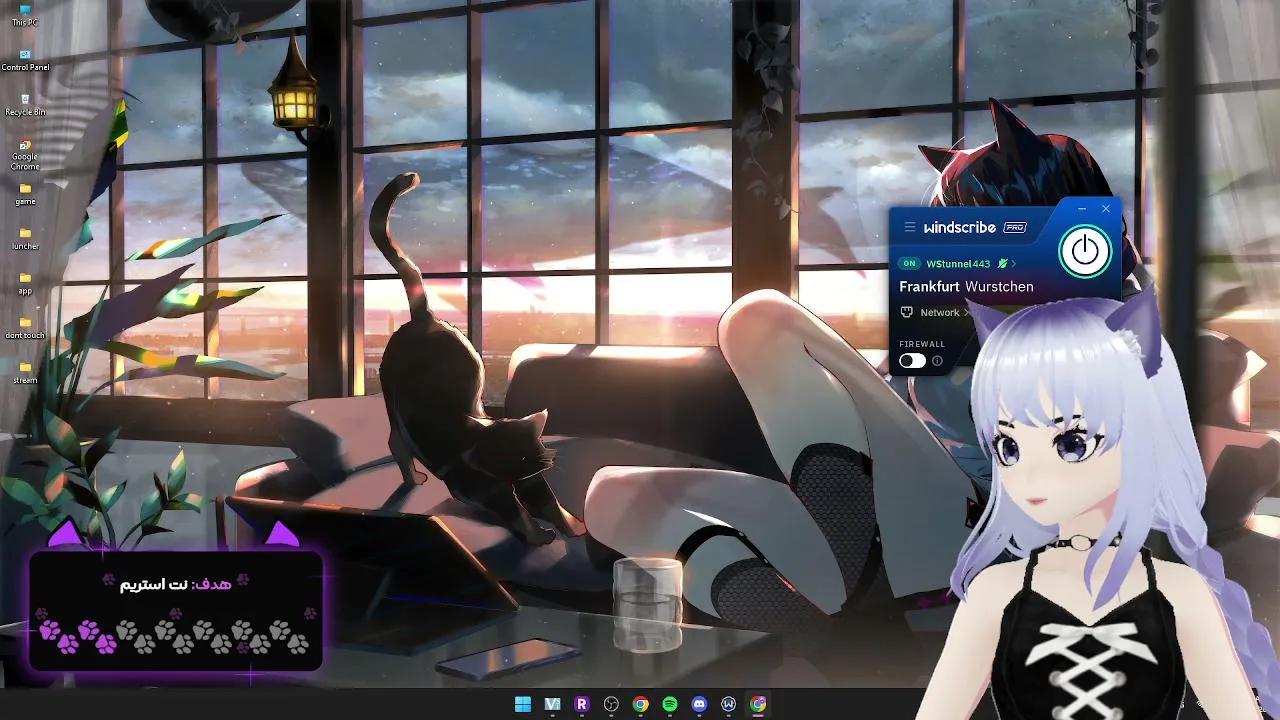Screen dimensions: 1280x720
Task: Select the luncher folder on desktop
Action: (x=25, y=239)
